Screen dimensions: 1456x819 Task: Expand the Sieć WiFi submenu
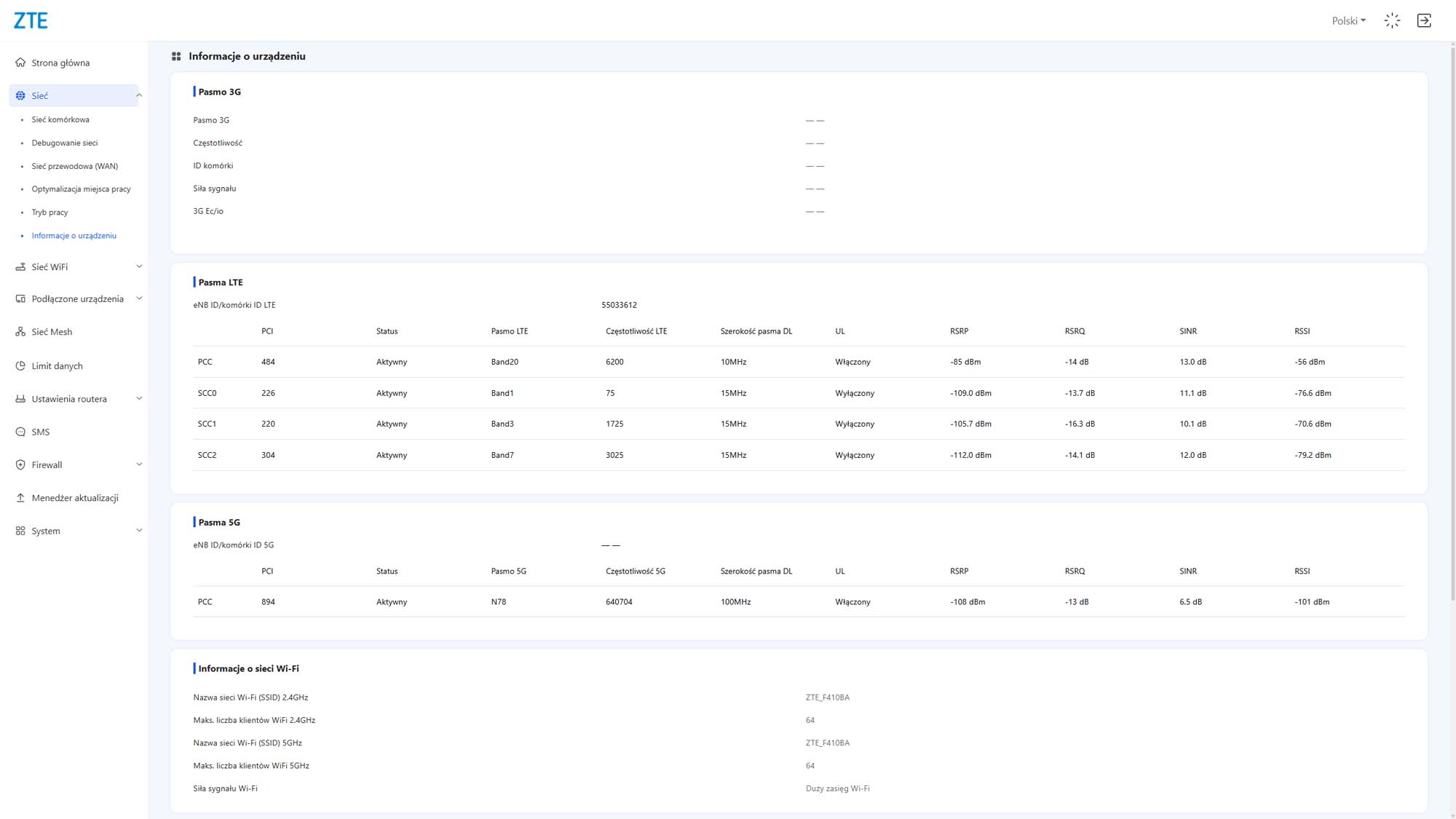(139, 266)
